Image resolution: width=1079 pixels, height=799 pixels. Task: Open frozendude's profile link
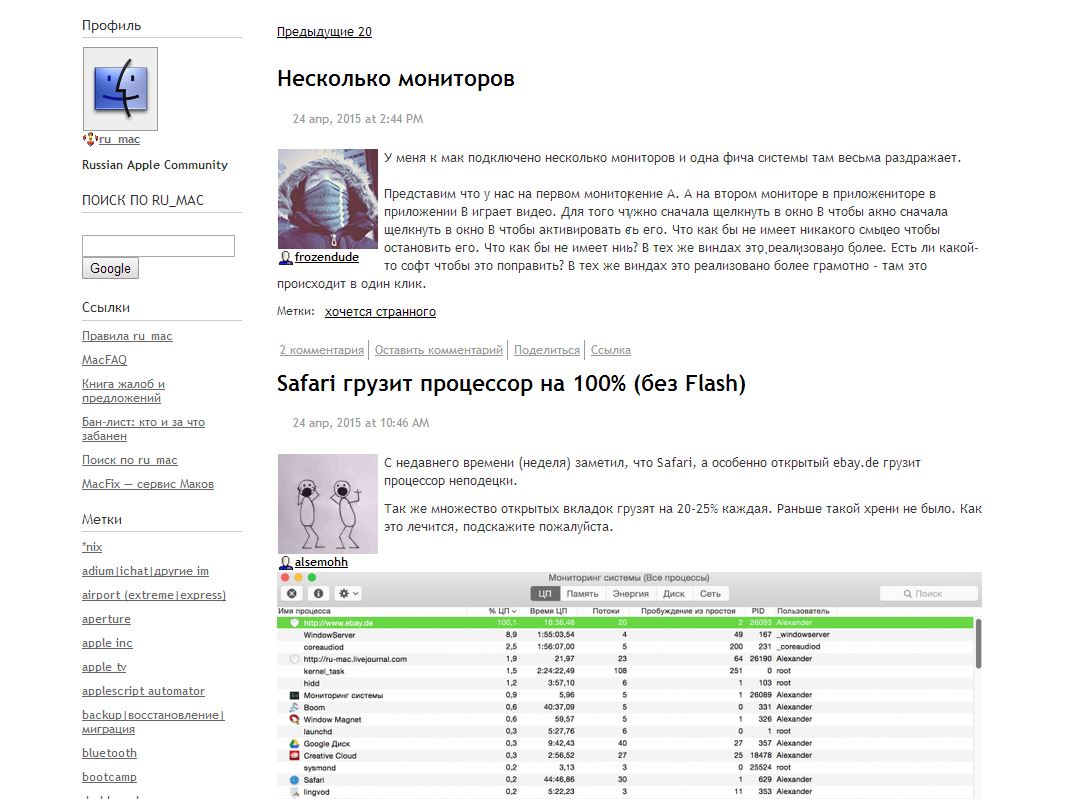coord(327,257)
